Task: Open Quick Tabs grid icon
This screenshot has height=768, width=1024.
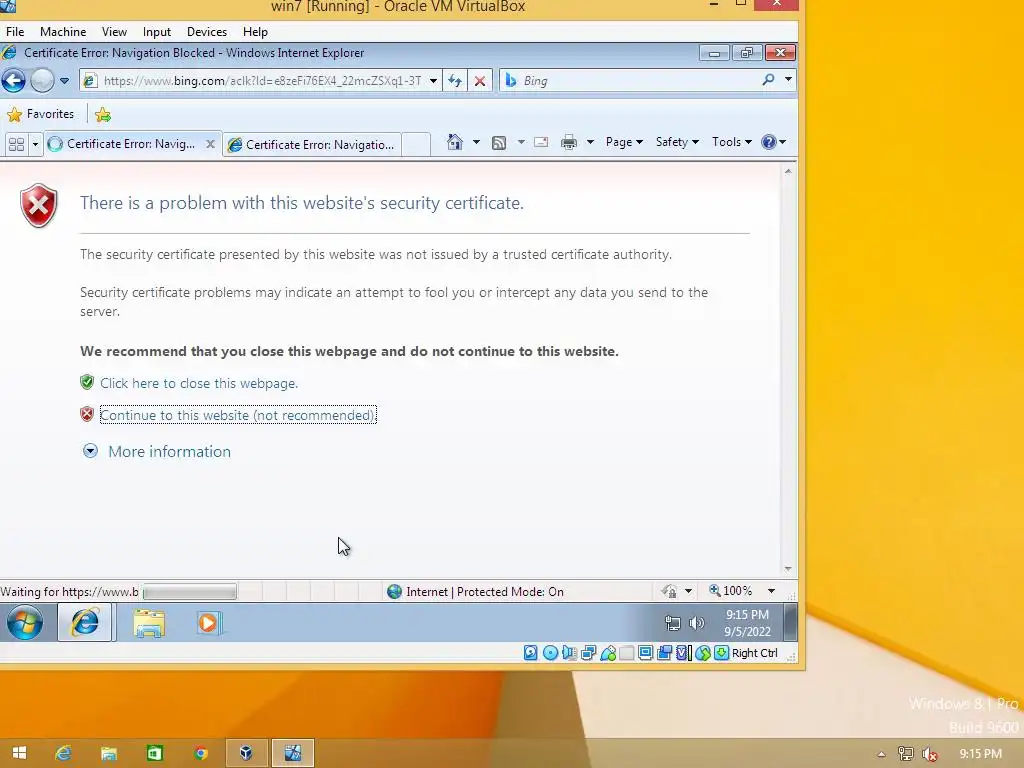Action: pyautogui.click(x=16, y=144)
